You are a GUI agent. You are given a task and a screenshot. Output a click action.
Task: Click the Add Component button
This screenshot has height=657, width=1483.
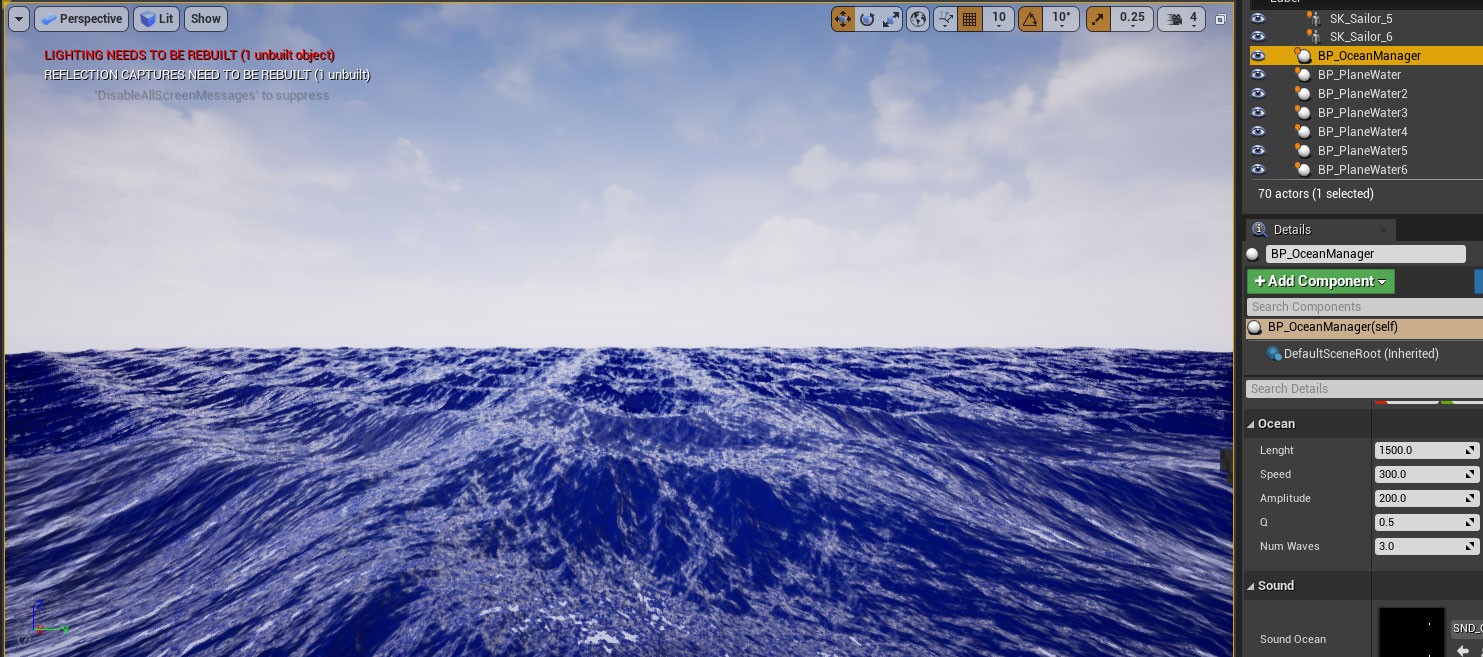click(x=1320, y=282)
